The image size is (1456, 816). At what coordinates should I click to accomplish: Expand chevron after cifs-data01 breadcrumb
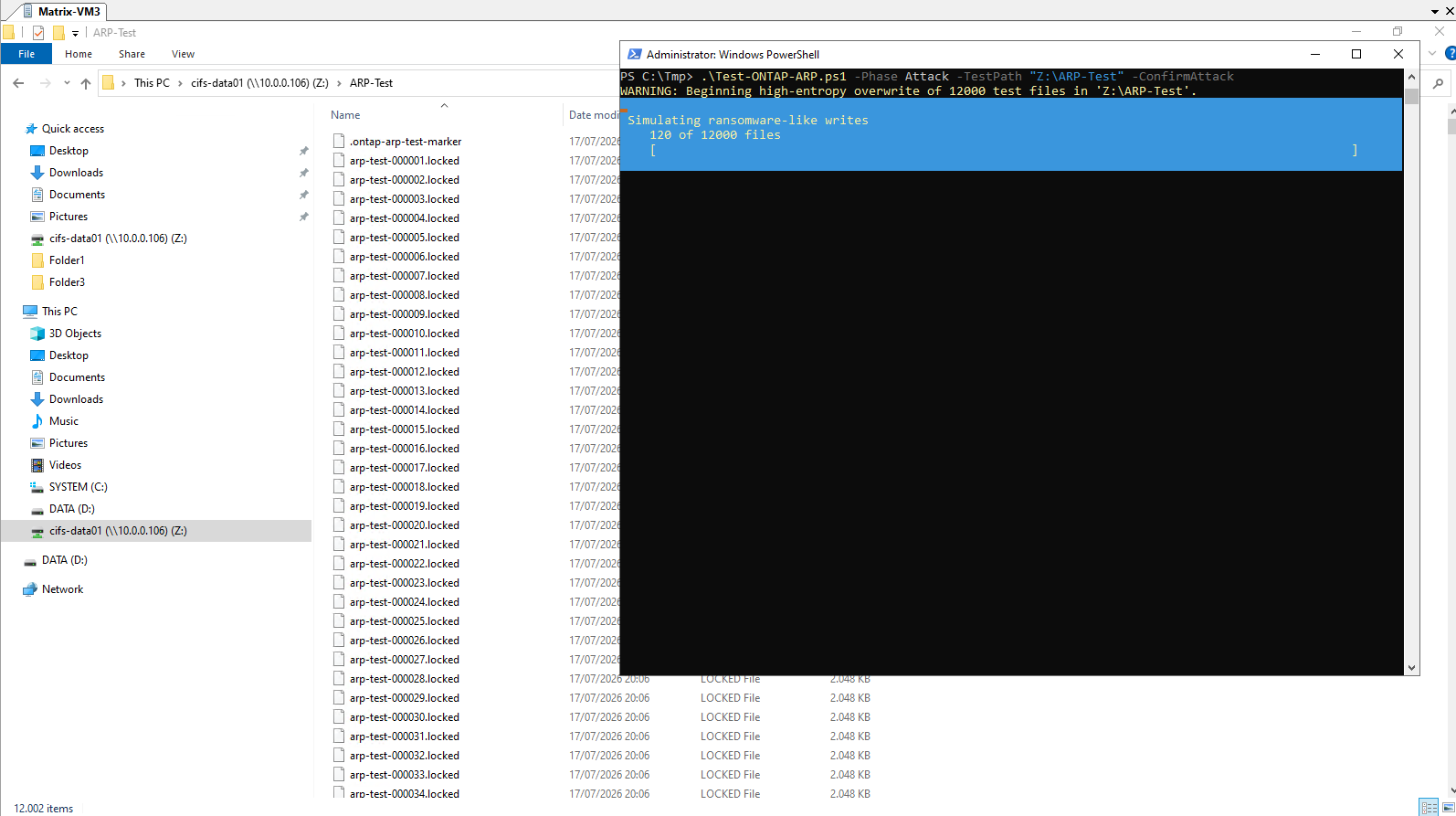[x=339, y=83]
